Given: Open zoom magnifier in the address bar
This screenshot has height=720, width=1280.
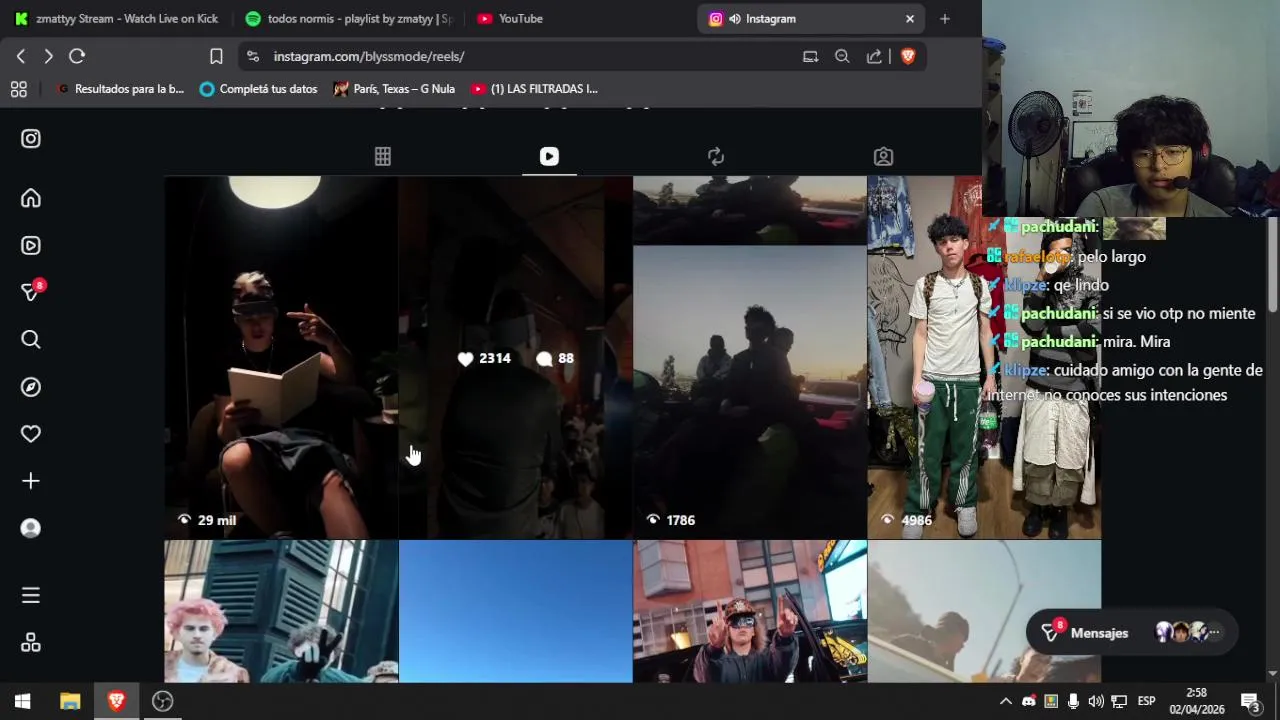Looking at the screenshot, I should [x=842, y=56].
